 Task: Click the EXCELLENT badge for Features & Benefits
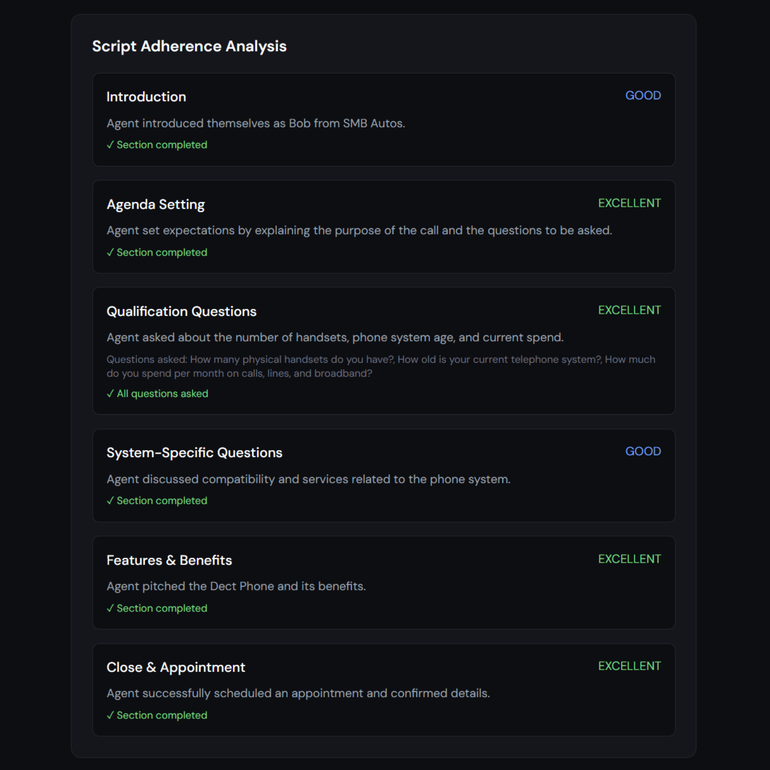coord(629,559)
